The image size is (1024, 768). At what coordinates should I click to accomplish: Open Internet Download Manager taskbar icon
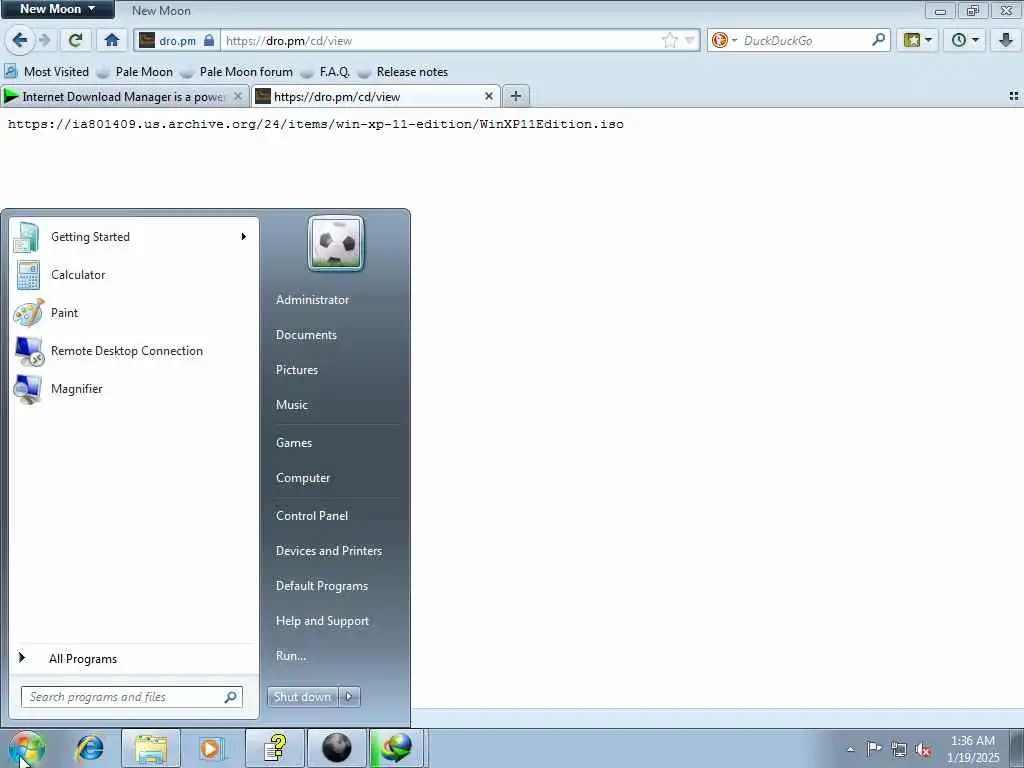(398, 748)
